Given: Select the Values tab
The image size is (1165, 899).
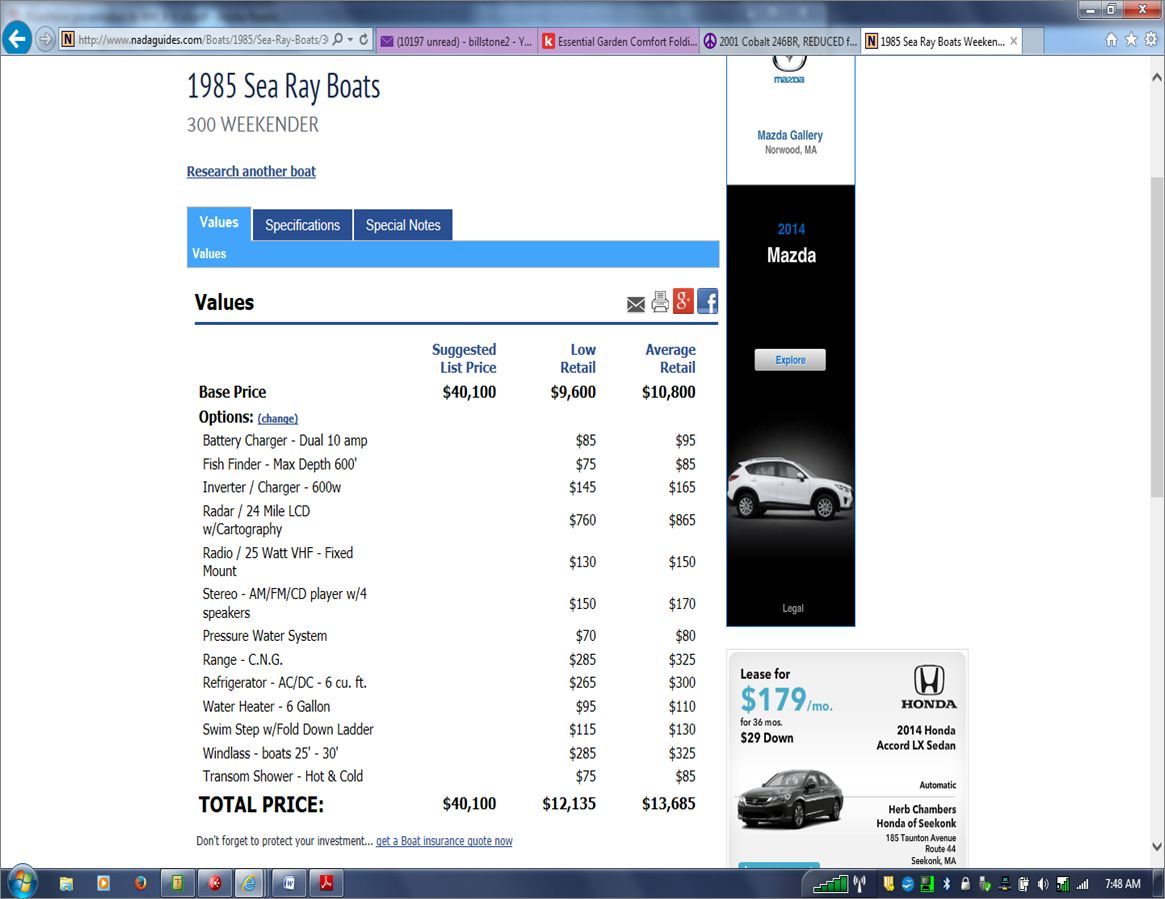Looking at the screenshot, I should [218, 223].
